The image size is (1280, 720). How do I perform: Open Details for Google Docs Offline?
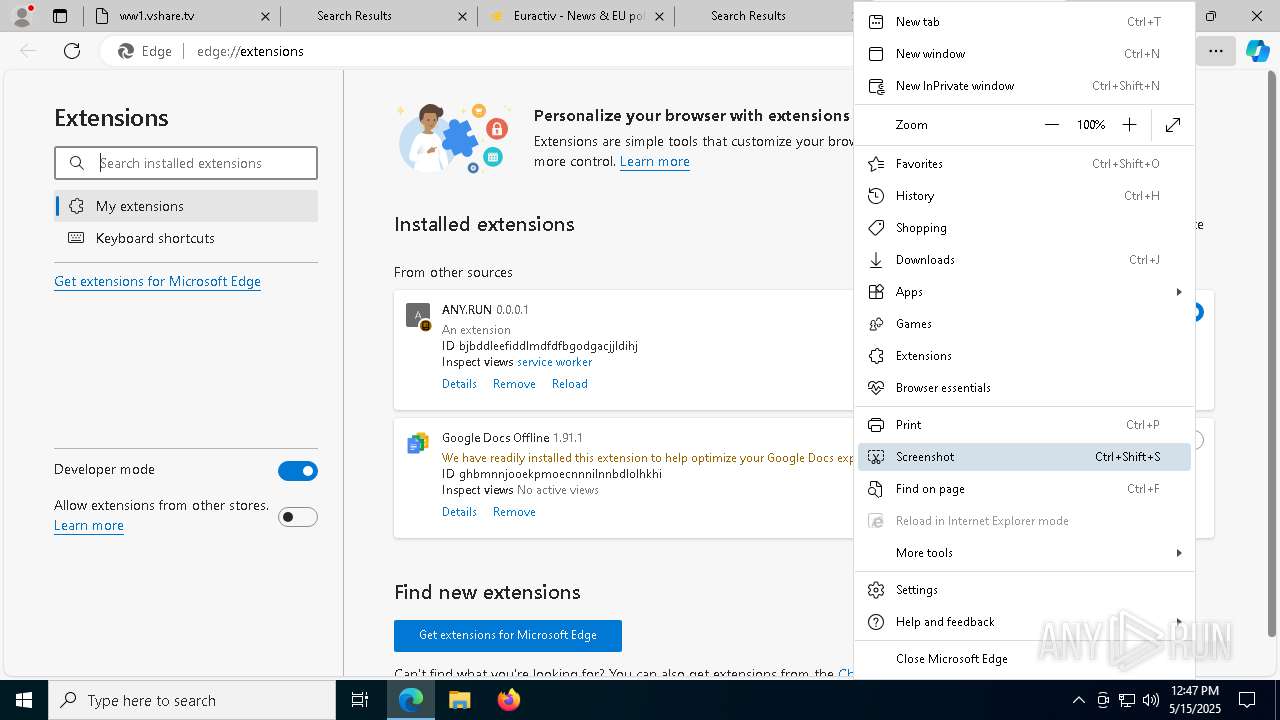[459, 512]
